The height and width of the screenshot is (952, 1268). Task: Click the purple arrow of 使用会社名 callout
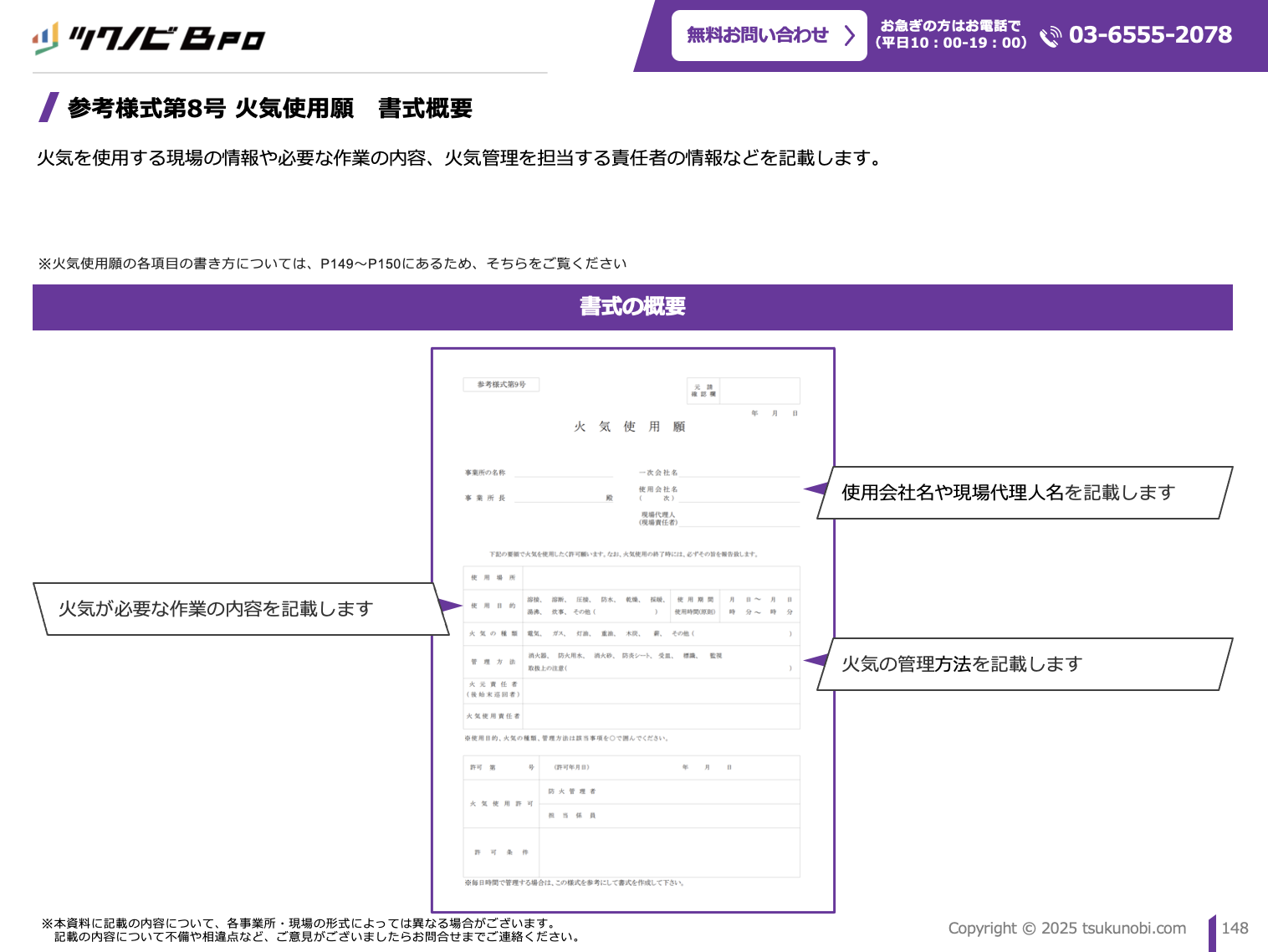coord(816,489)
